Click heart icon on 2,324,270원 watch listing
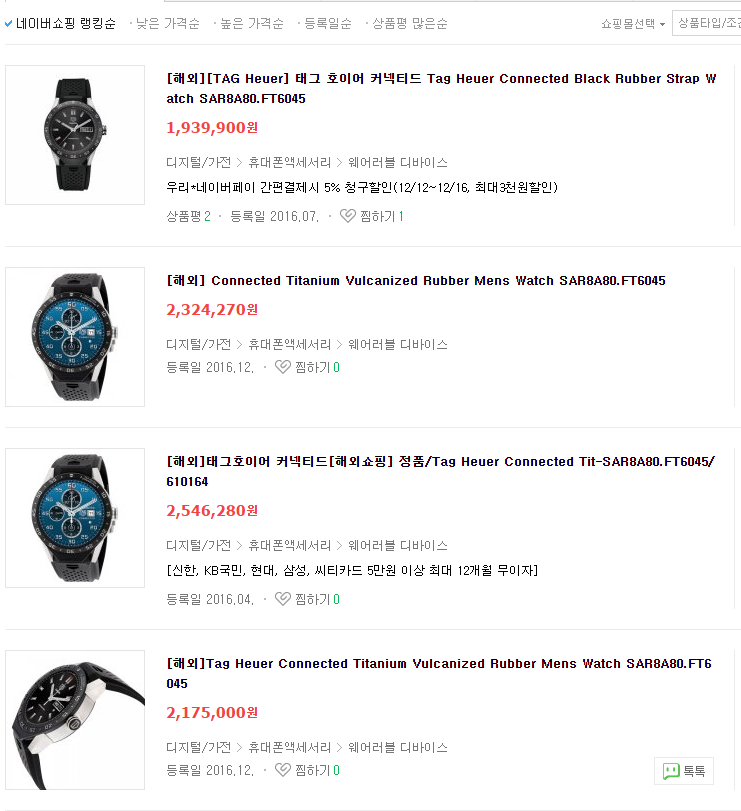This screenshot has width=741, height=811. click(282, 367)
